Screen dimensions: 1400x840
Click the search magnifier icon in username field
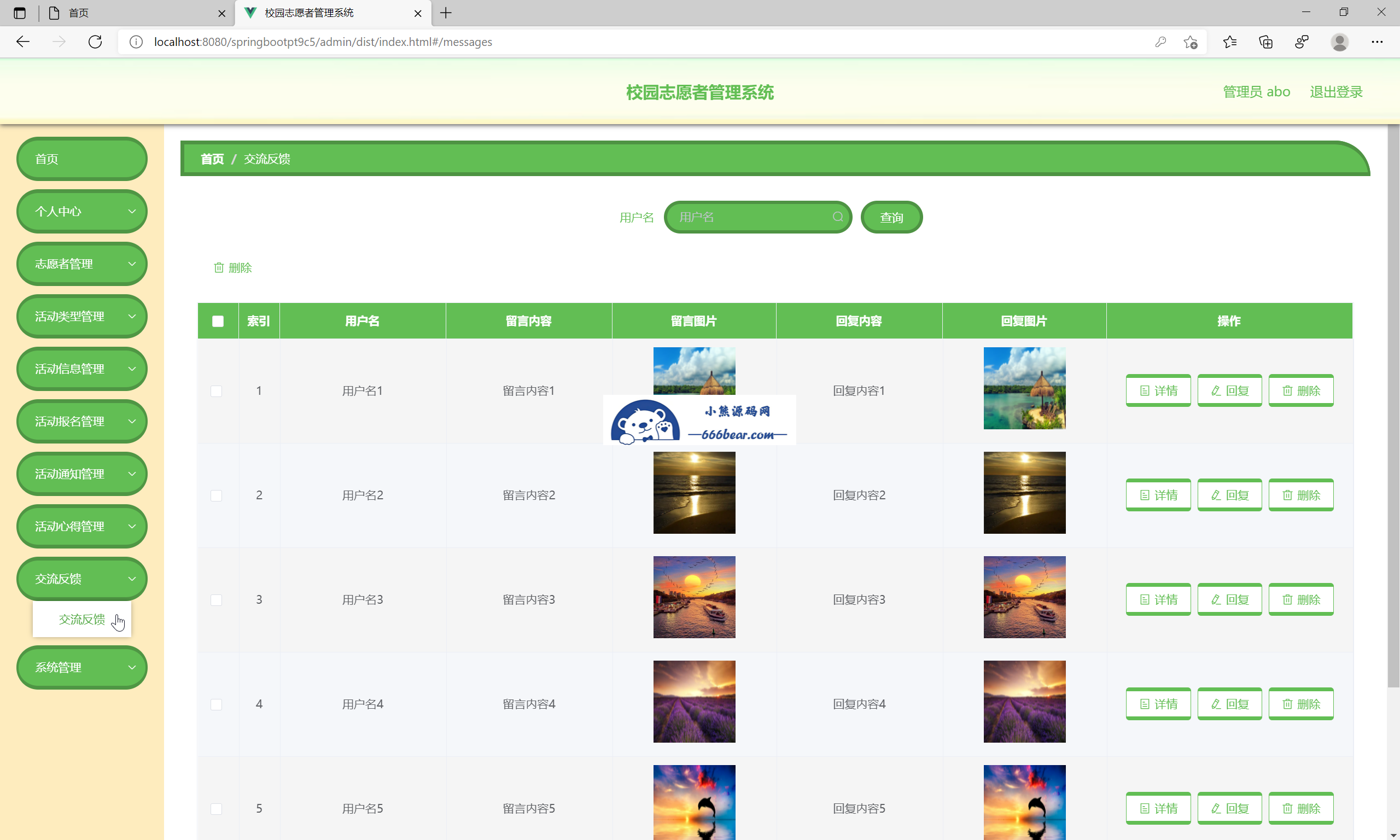click(837, 217)
